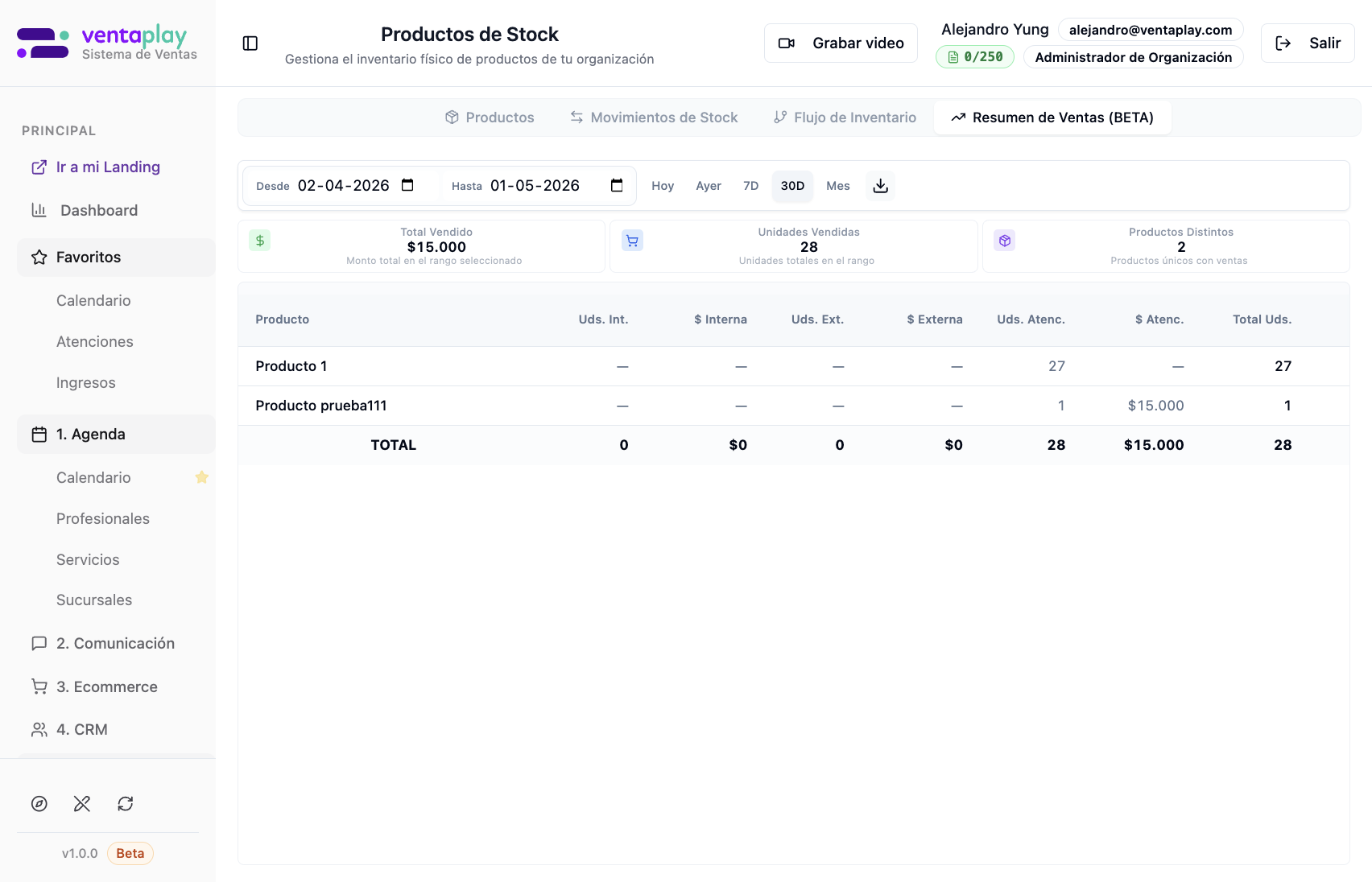Collapse the Favoritos section
Viewport: 1372px width, 882px height.
116,258
